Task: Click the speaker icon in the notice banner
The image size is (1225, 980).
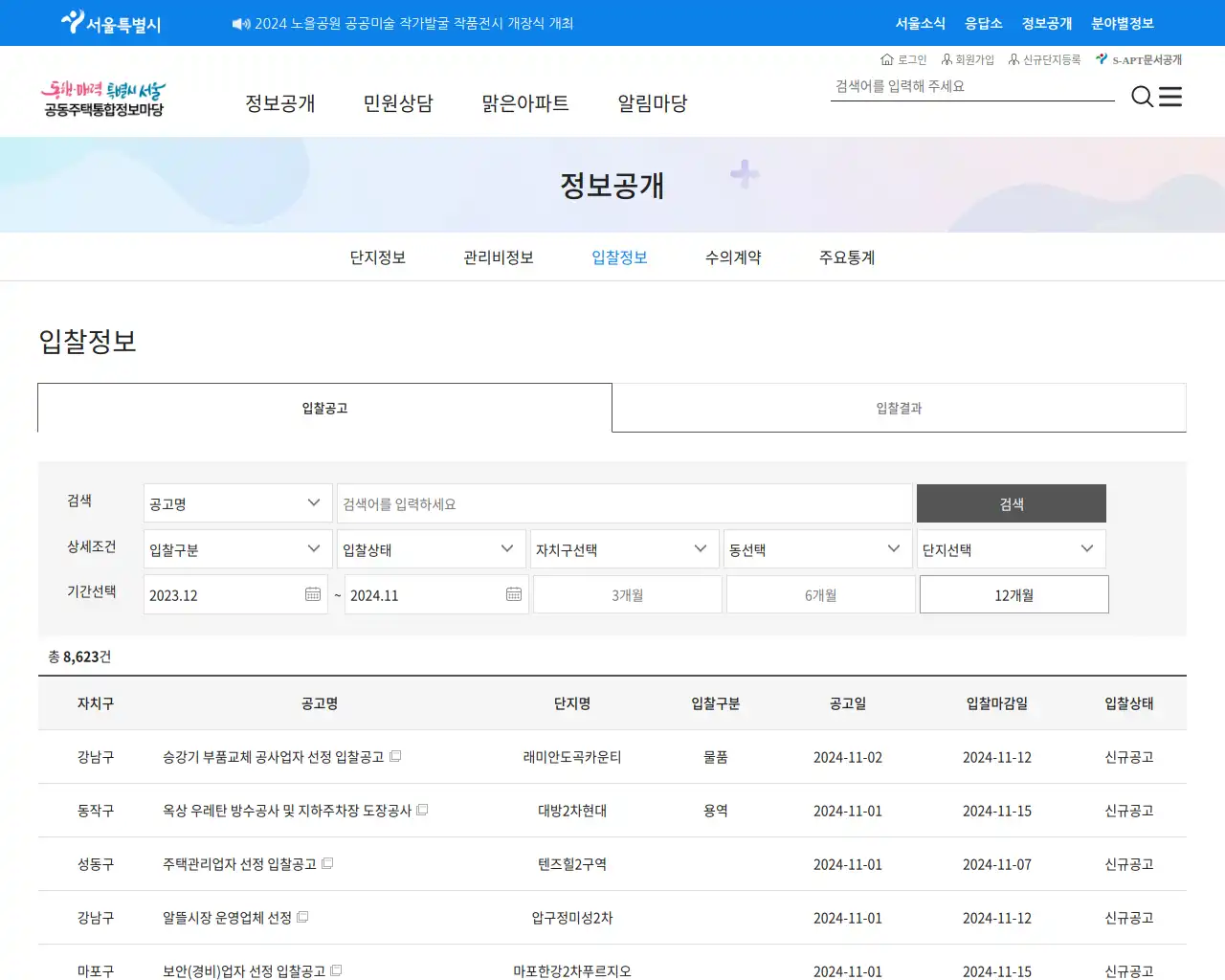Action: (239, 23)
